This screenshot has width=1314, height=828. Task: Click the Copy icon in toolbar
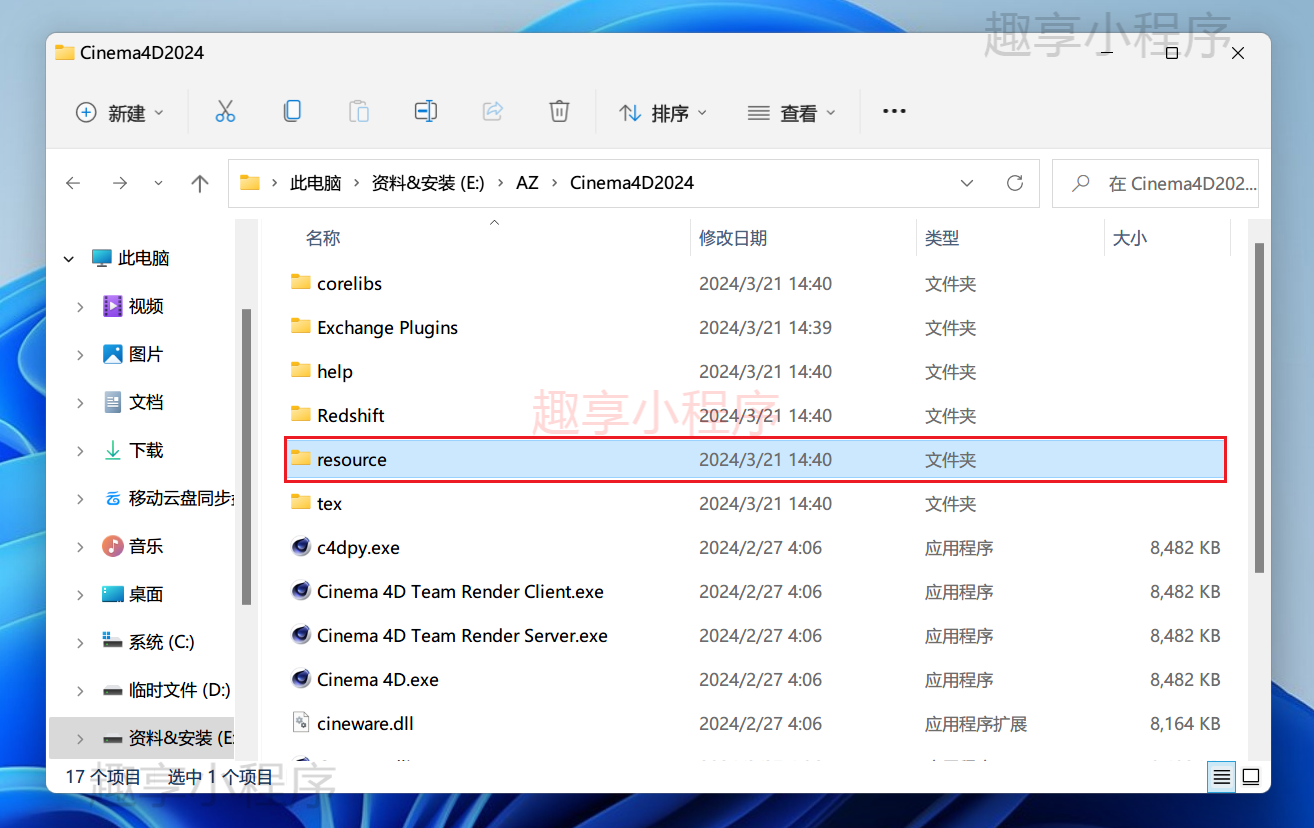click(292, 112)
